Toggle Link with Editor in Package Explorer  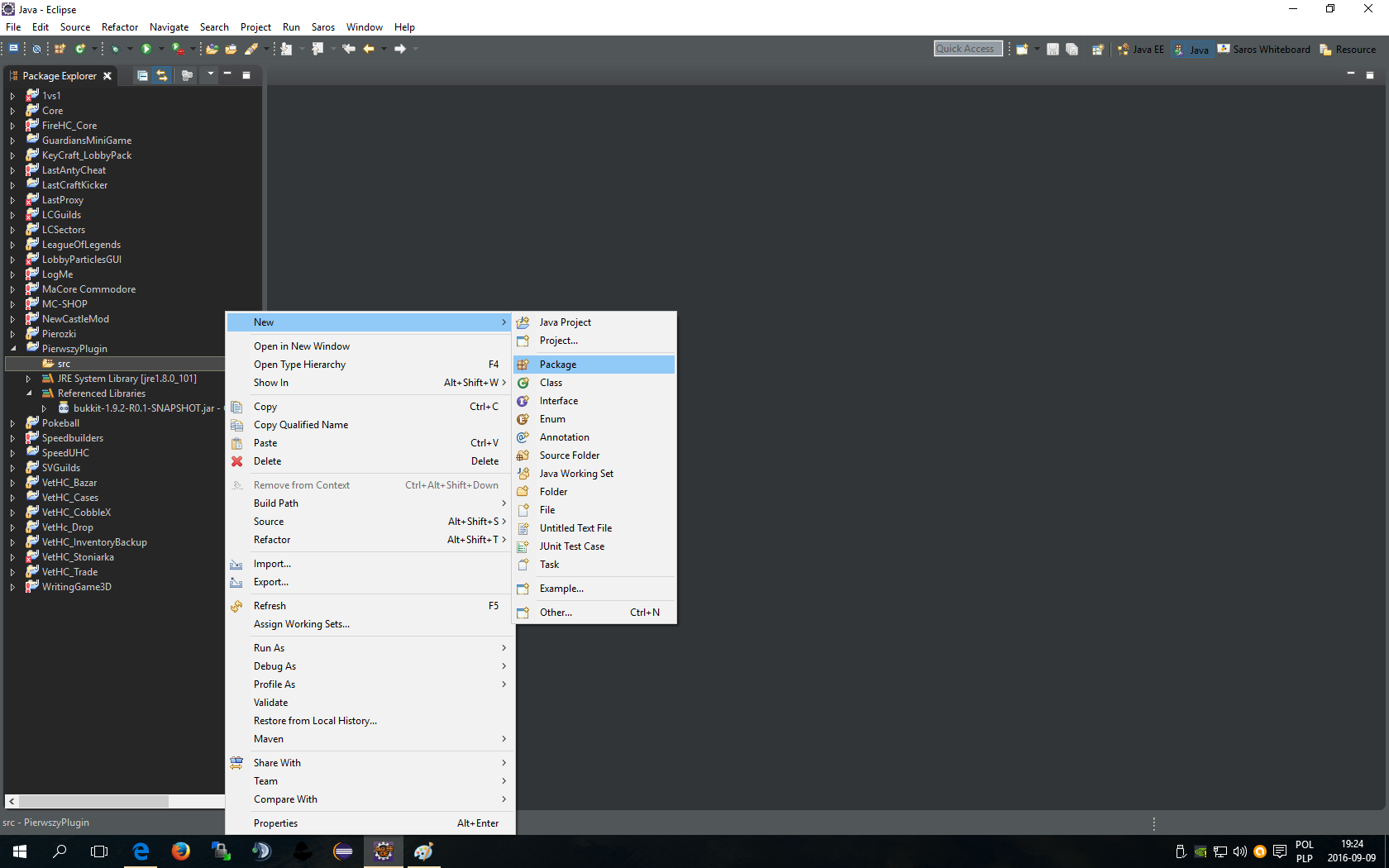162,75
